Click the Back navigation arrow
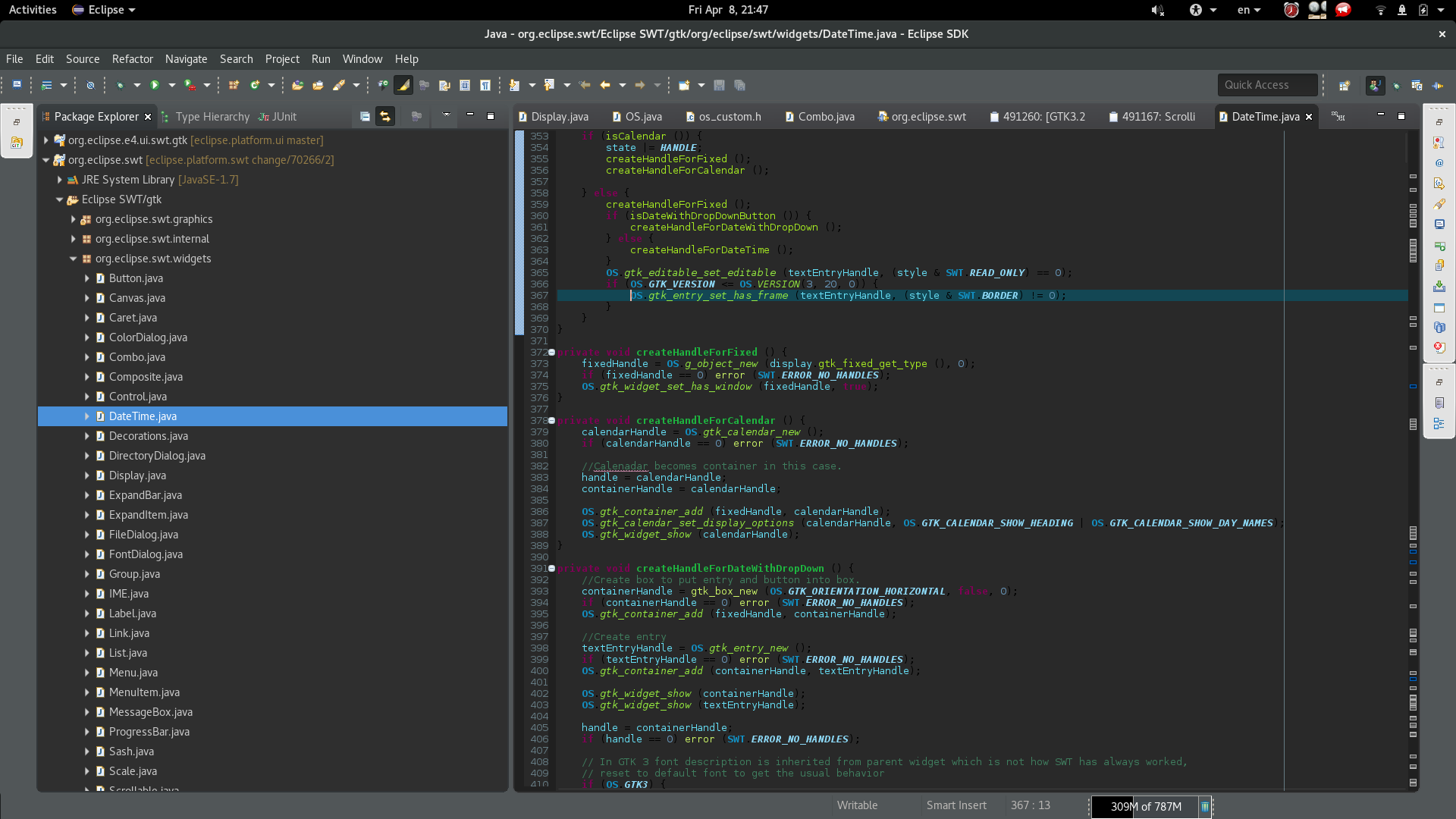The height and width of the screenshot is (819, 1456). [x=605, y=85]
